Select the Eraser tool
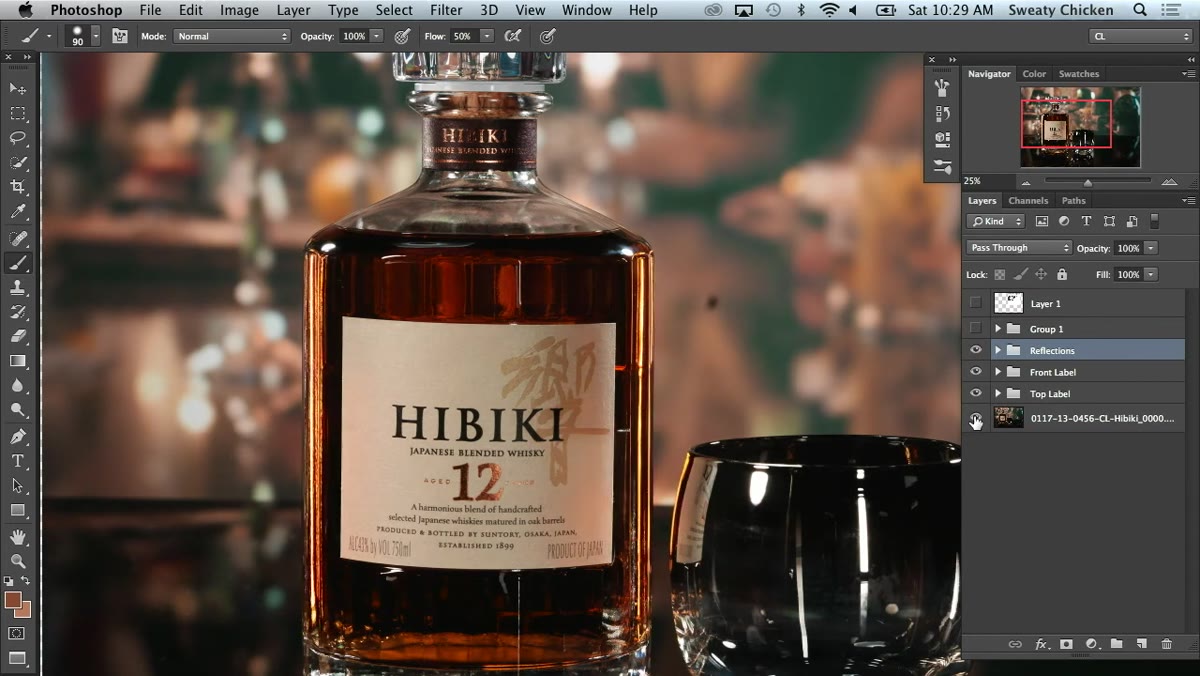The image size is (1200, 676). tap(18, 337)
